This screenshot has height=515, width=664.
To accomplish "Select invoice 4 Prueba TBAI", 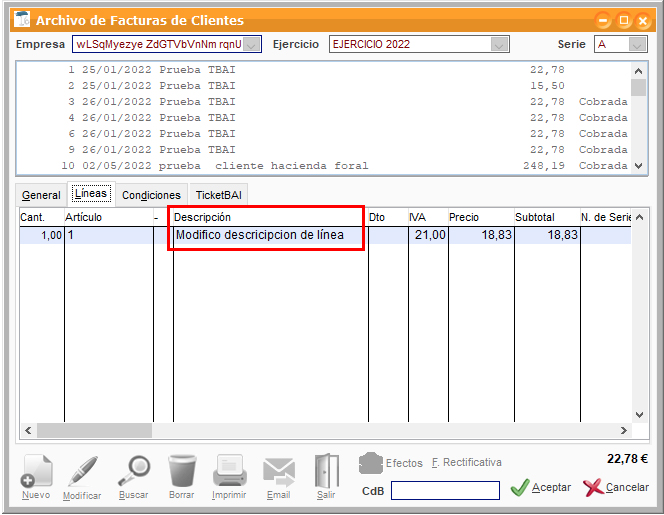I will 323,118.
